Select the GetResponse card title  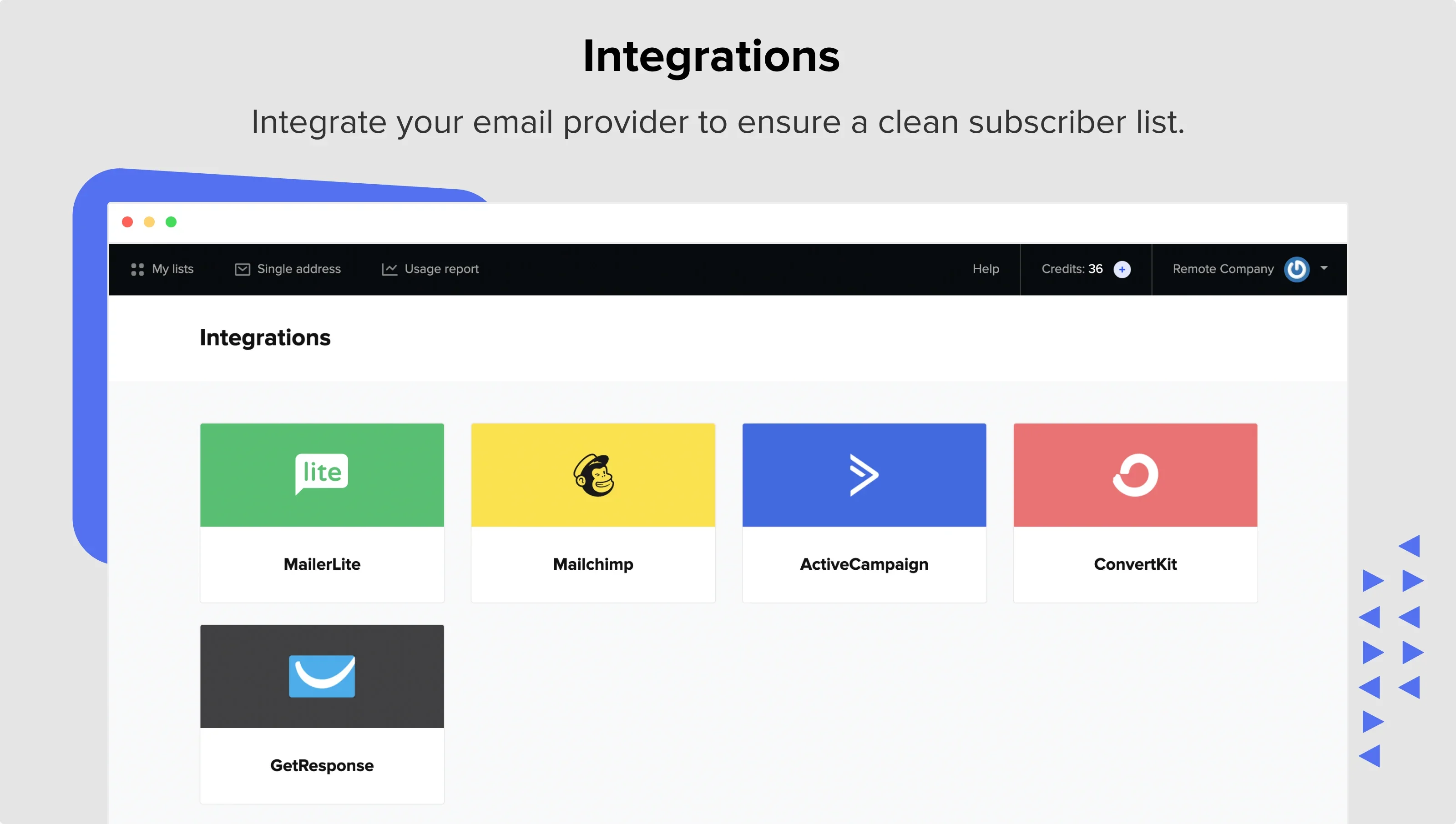coord(322,765)
